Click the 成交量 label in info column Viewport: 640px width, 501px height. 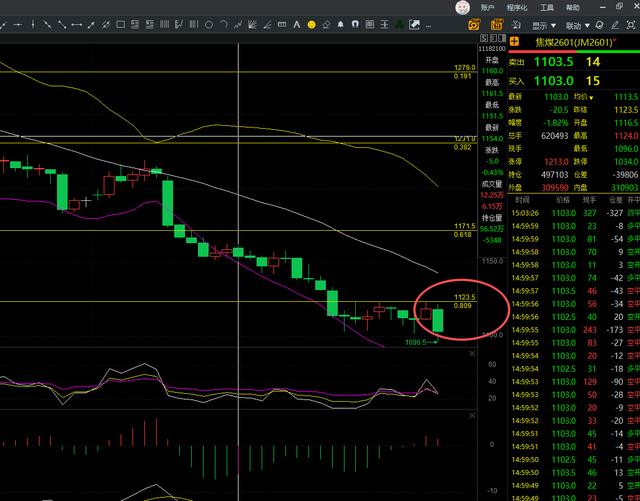pos(492,184)
